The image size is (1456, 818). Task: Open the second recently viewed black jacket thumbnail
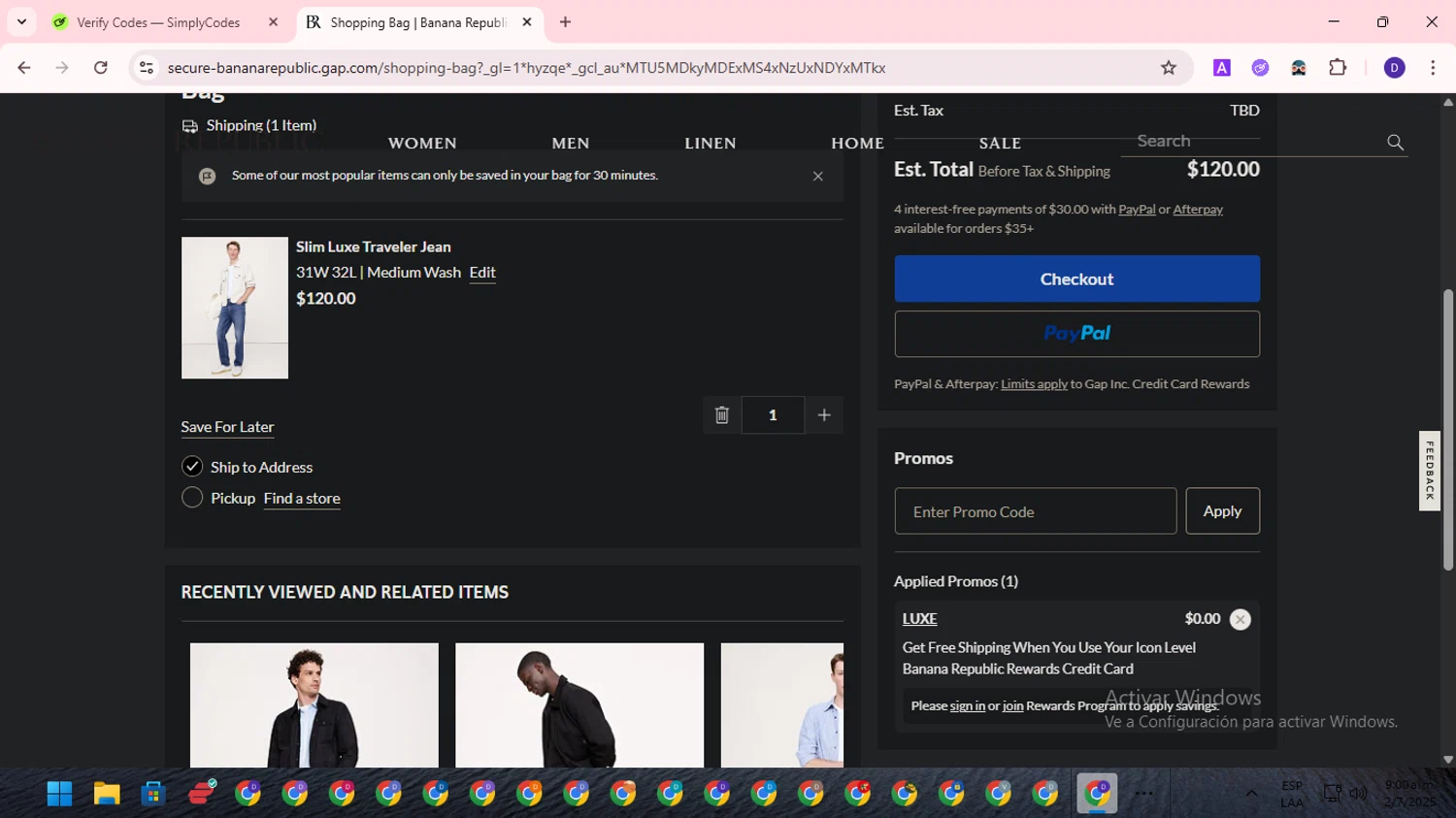click(x=579, y=705)
